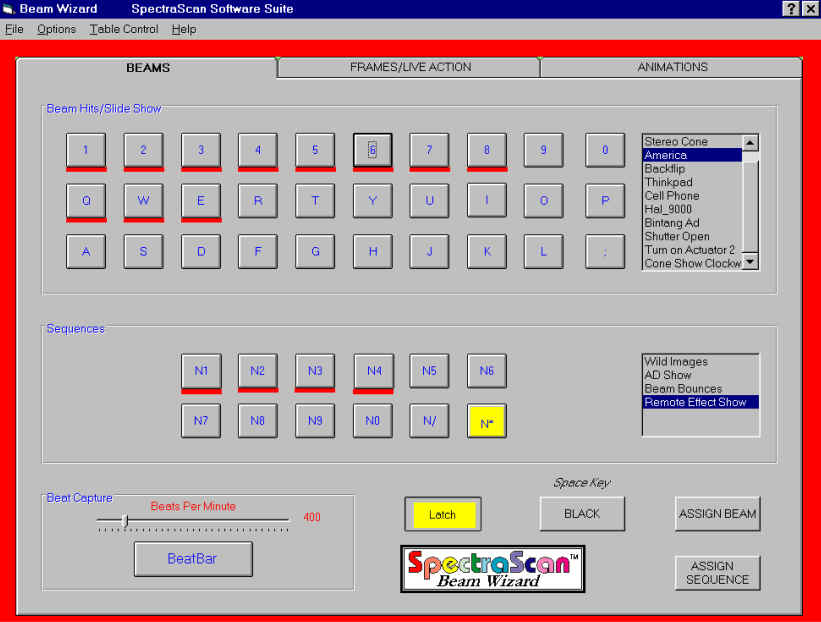This screenshot has width=821, height=622.
Task: Switch to the ANIMATIONS tab
Action: pyautogui.click(x=672, y=67)
